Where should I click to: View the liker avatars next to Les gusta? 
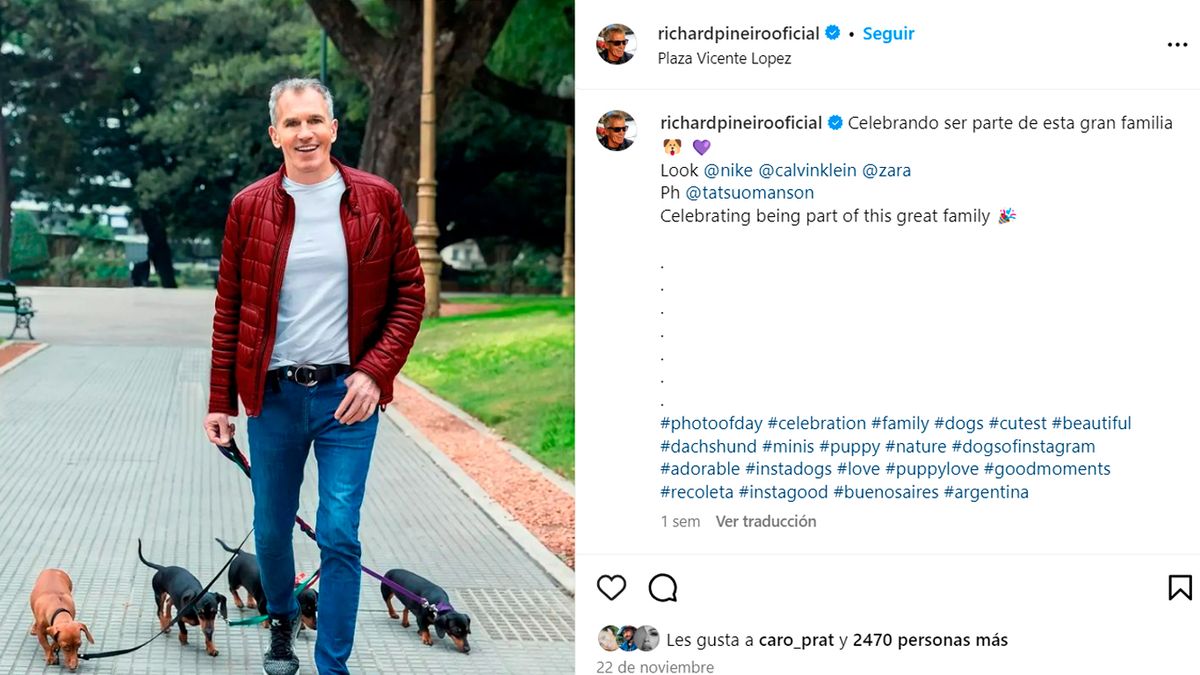[629, 639]
